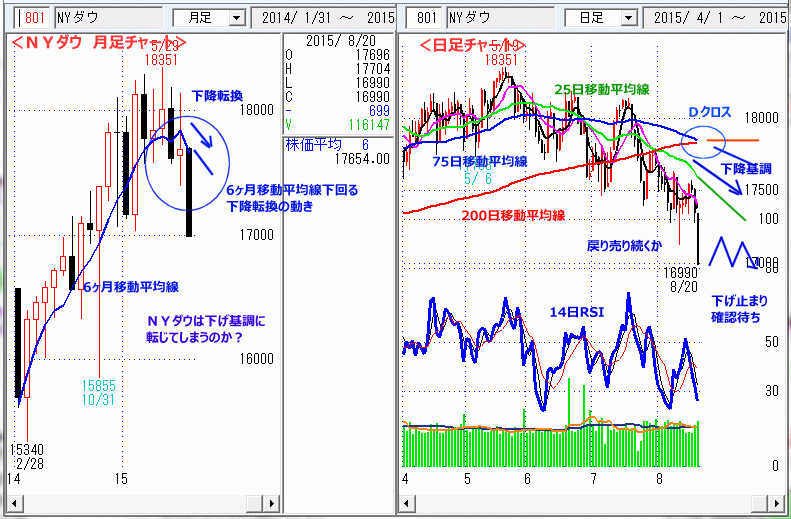Click the 15855 low label dated 10/31
The width and height of the screenshot is (791, 519).
100,390
